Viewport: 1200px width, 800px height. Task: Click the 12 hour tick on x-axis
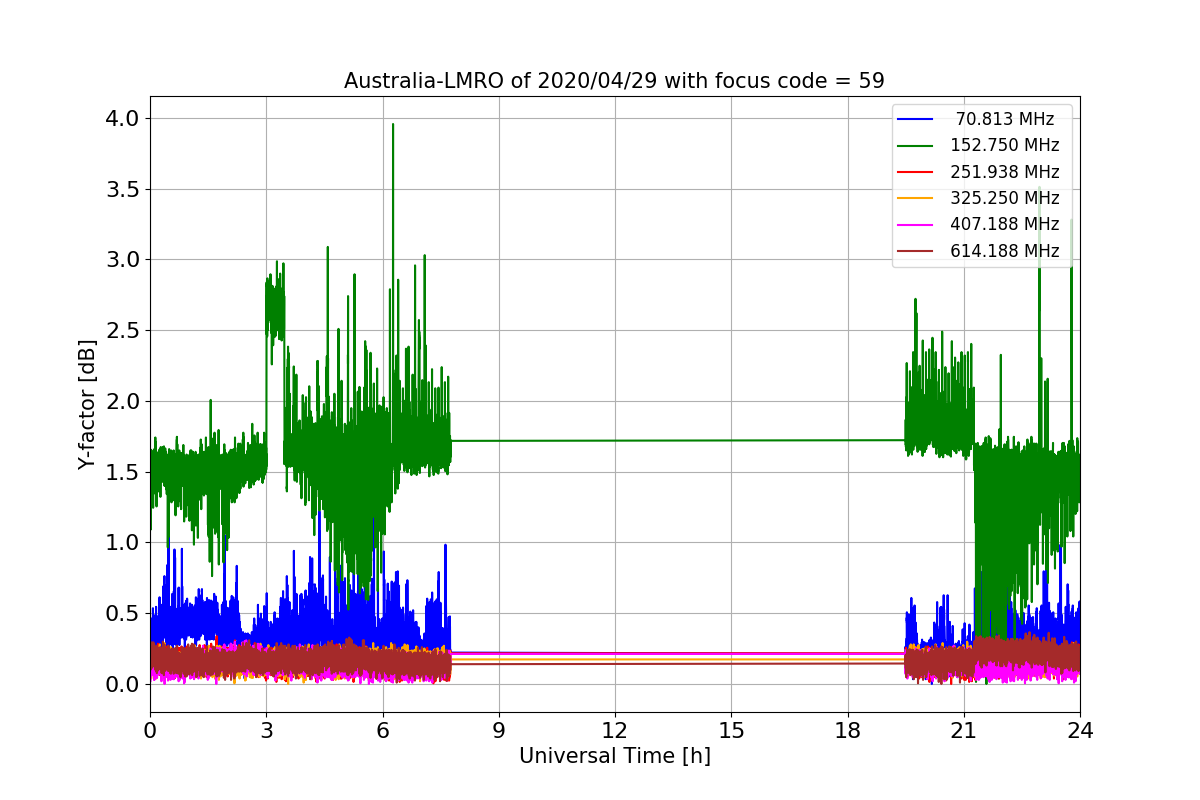coord(615,730)
